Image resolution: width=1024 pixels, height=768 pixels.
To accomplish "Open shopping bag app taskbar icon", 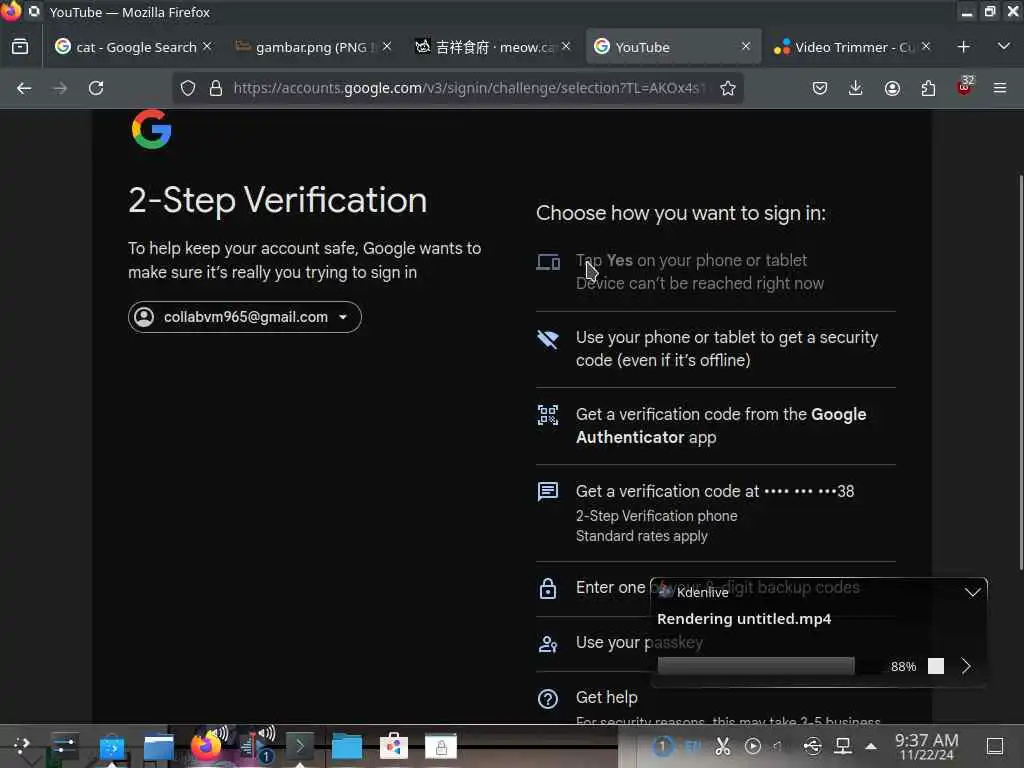I will tap(394, 746).
